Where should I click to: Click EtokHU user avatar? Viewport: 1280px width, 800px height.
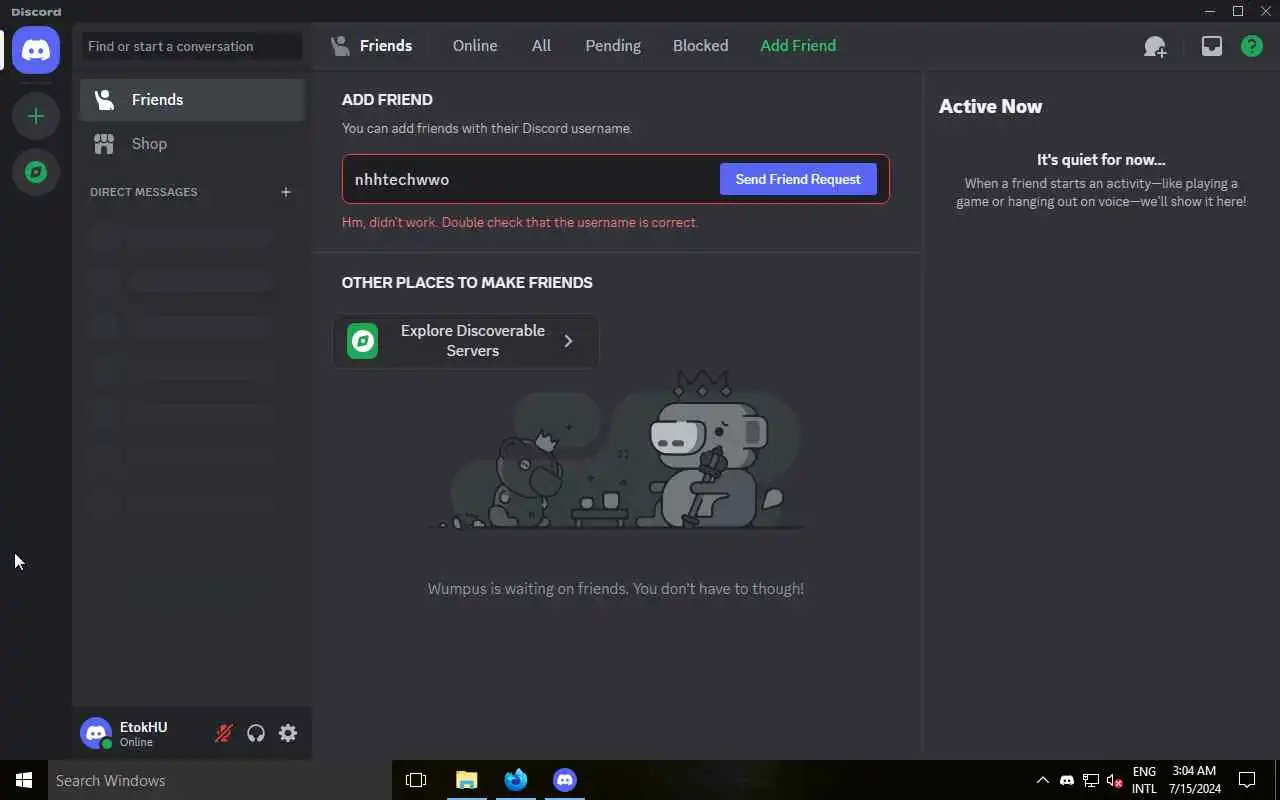(x=96, y=733)
